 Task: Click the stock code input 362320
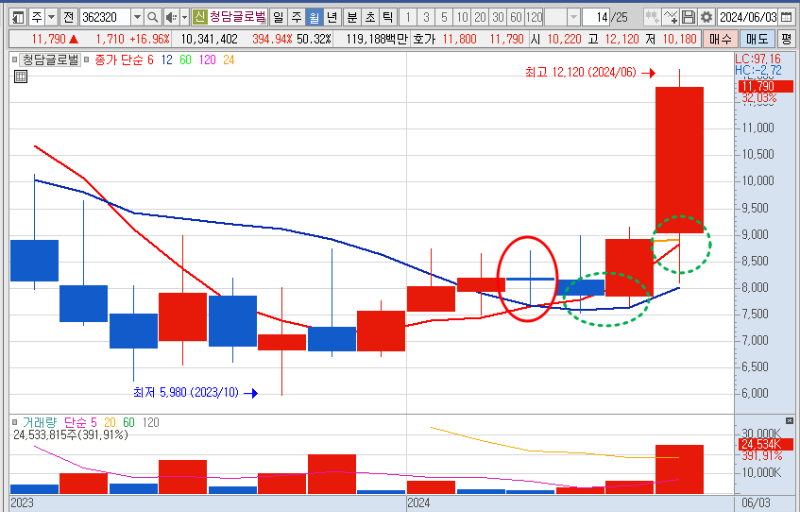[x=105, y=17]
